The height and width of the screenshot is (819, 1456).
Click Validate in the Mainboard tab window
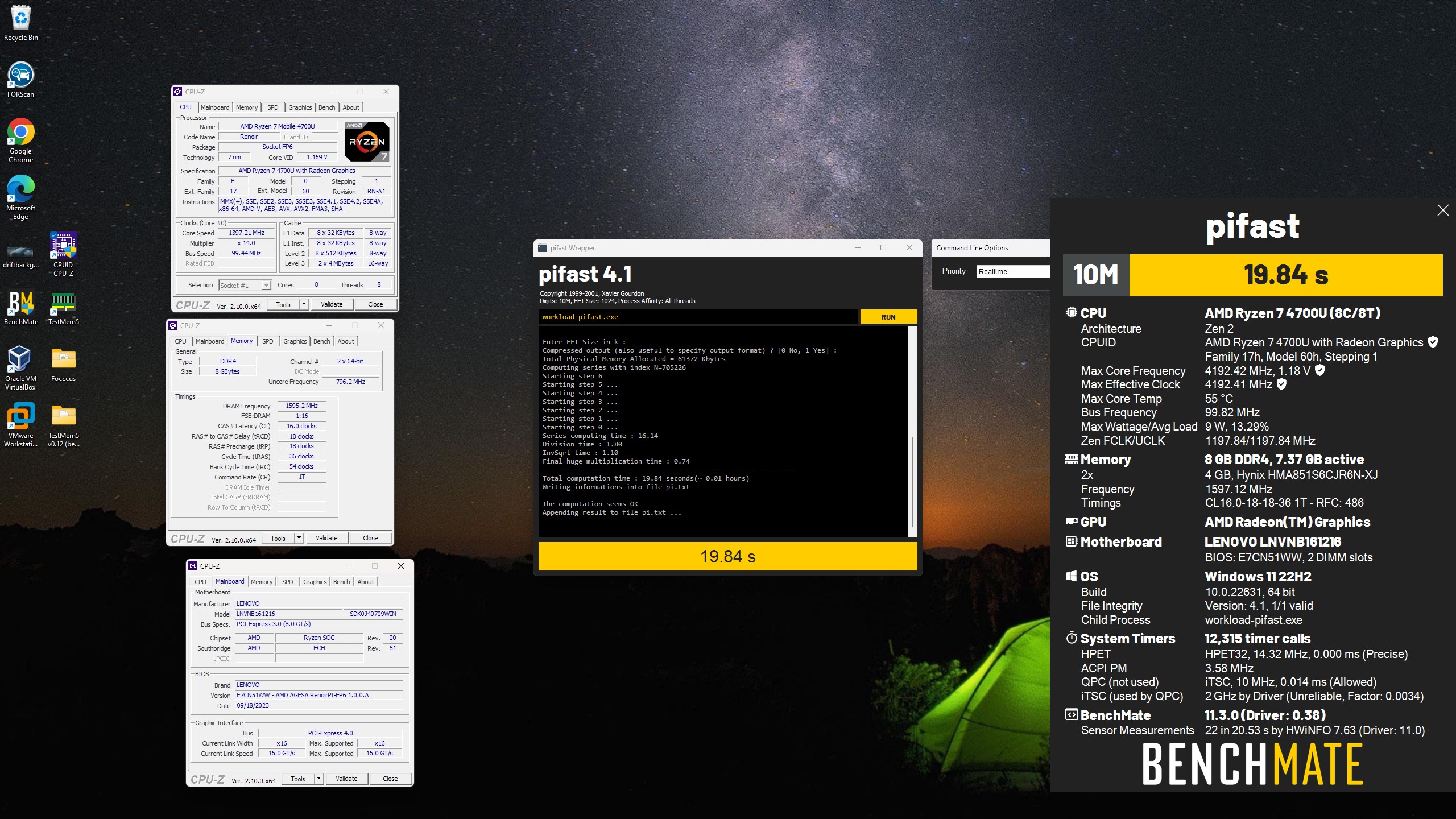tap(346, 779)
